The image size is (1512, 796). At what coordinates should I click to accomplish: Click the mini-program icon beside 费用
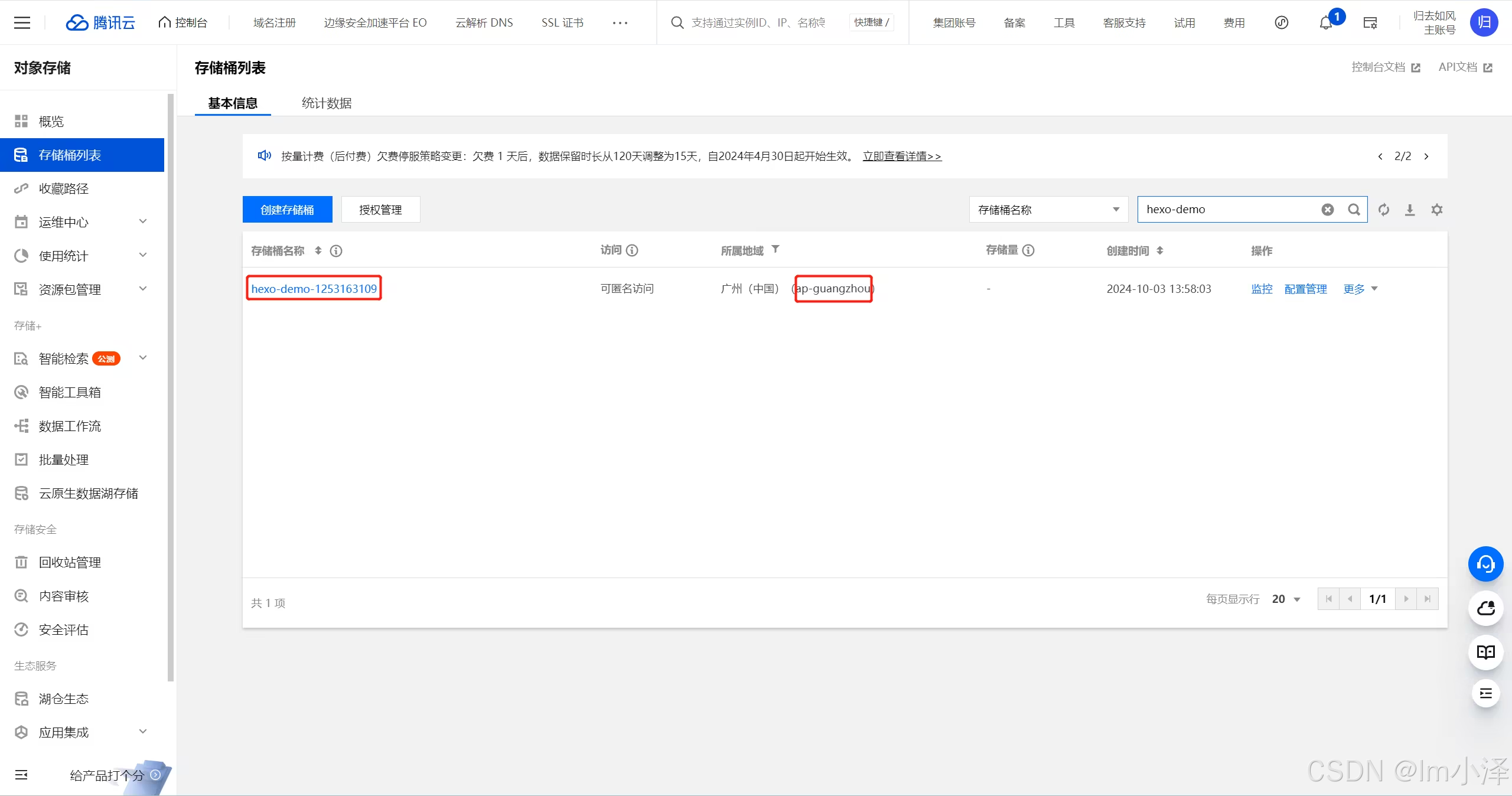pyautogui.click(x=1281, y=22)
